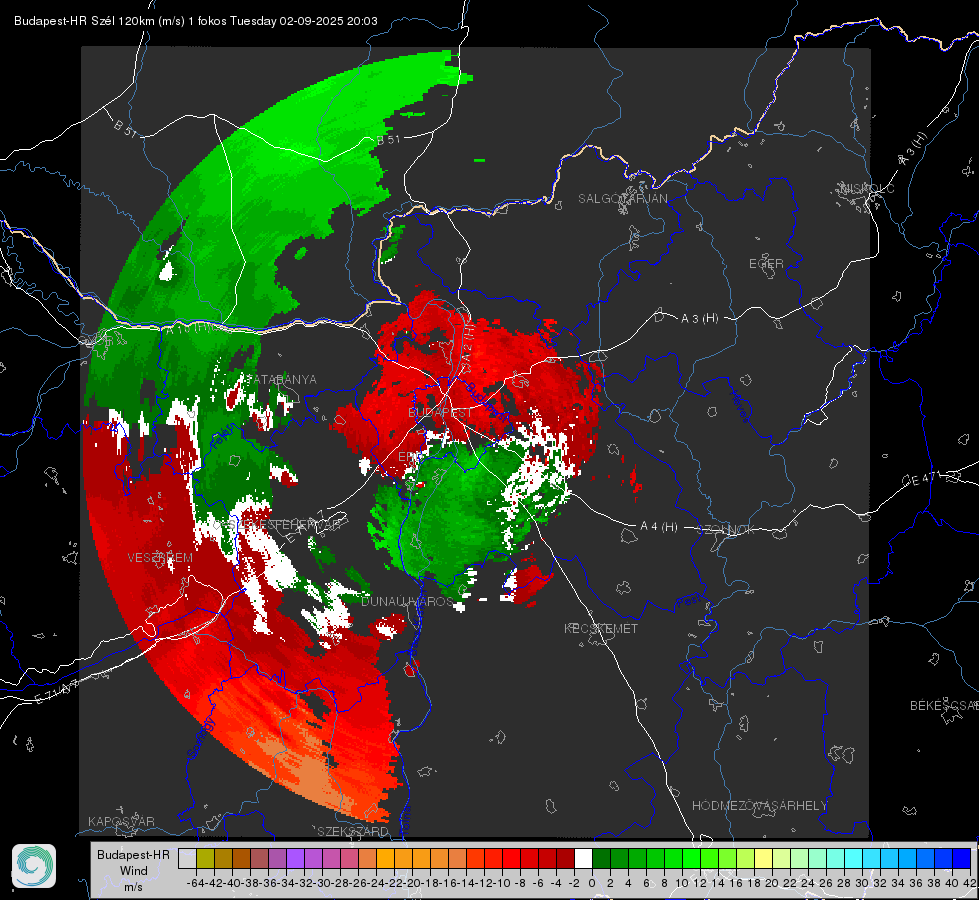
Task: Click the Budapest-HR Wind m/s legend label
Action: point(134,871)
